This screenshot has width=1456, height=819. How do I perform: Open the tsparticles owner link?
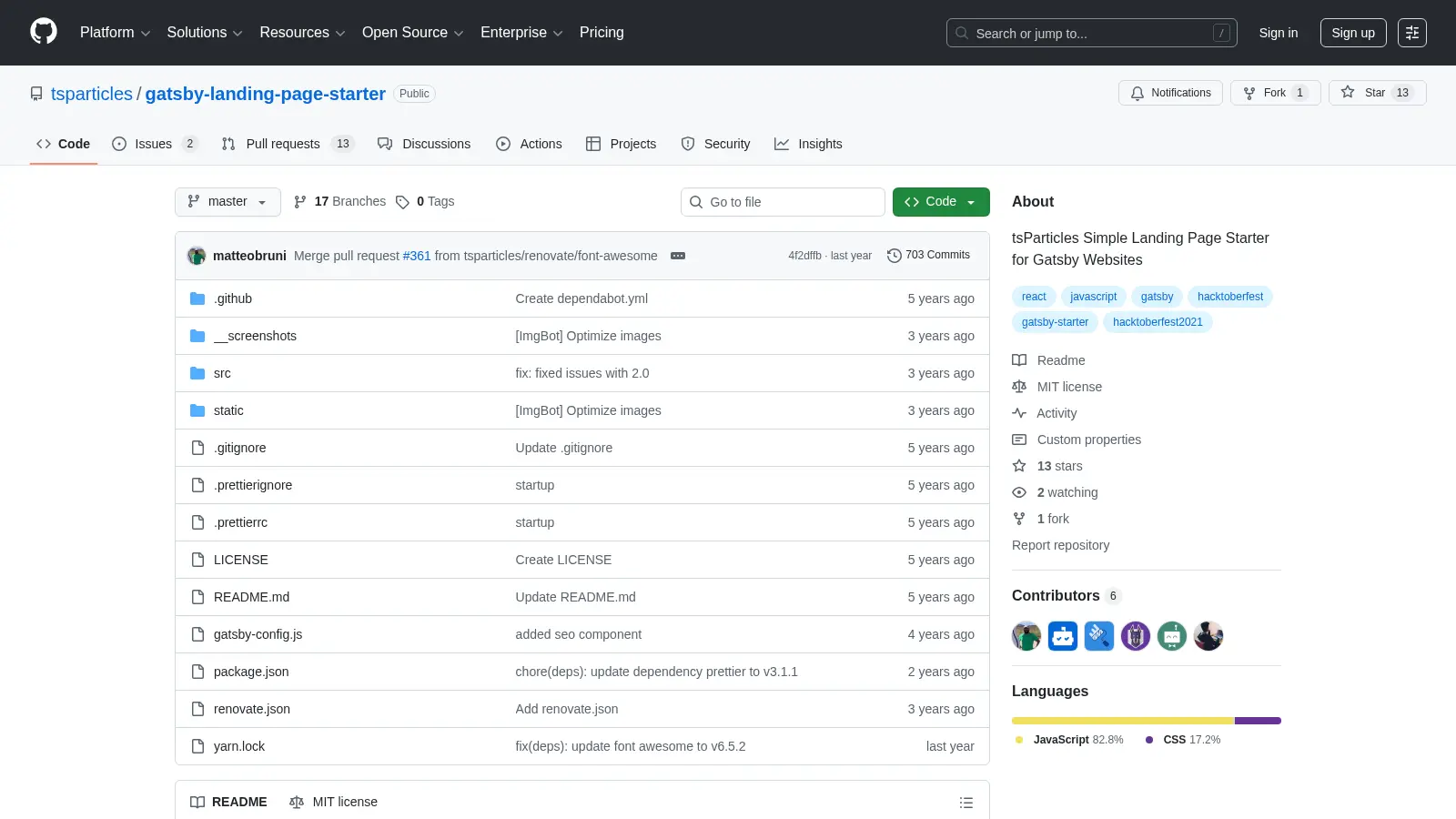pyautogui.click(x=92, y=94)
